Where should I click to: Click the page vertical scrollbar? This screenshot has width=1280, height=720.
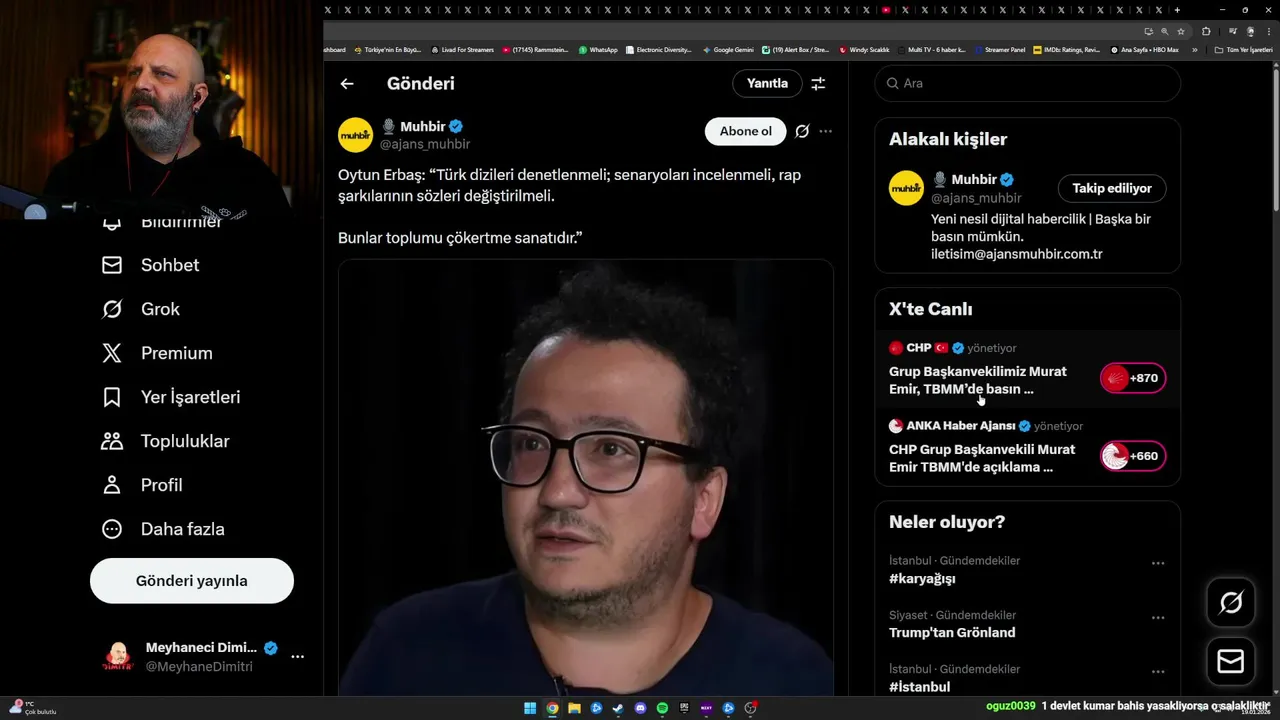(x=1275, y=140)
